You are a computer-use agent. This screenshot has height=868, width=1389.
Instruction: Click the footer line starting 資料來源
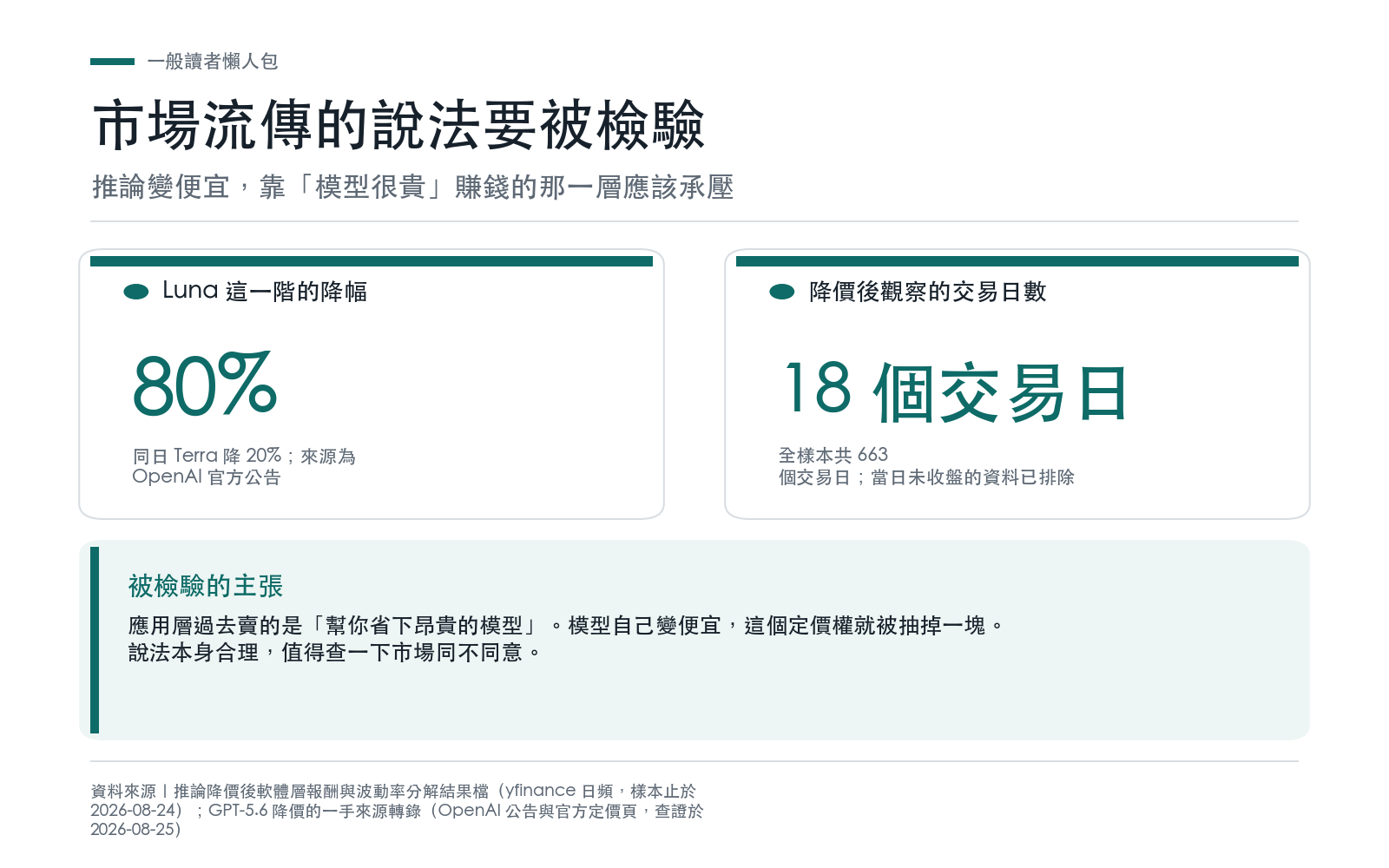393,791
